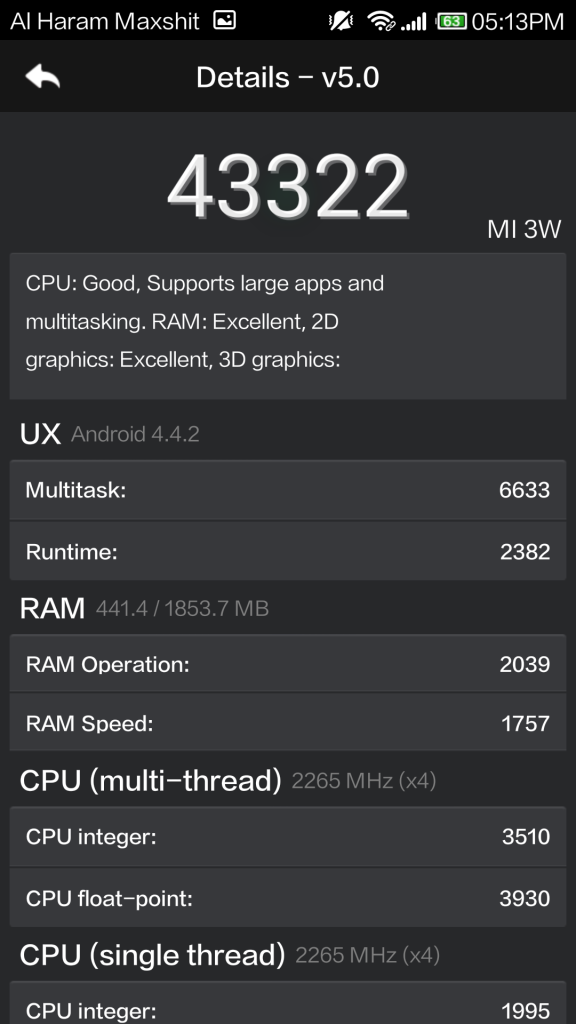Select the Runtime score row
Viewport: 576px width, 1024px height.
click(x=288, y=551)
